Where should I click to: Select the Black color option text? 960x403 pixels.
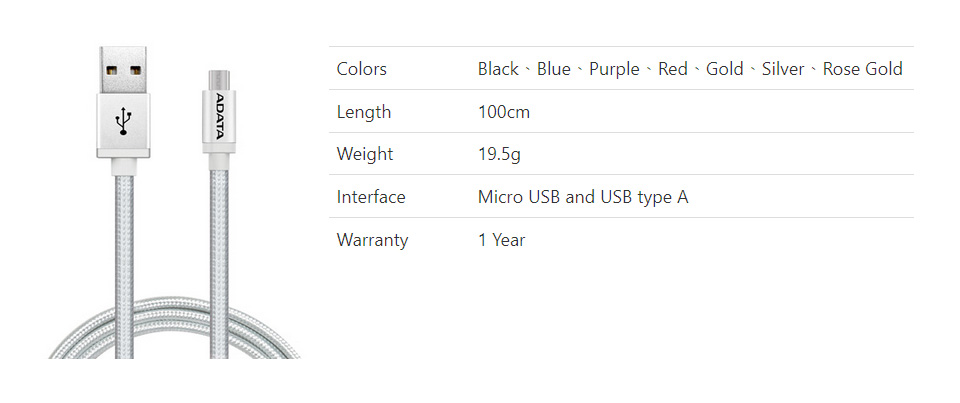tap(498, 69)
